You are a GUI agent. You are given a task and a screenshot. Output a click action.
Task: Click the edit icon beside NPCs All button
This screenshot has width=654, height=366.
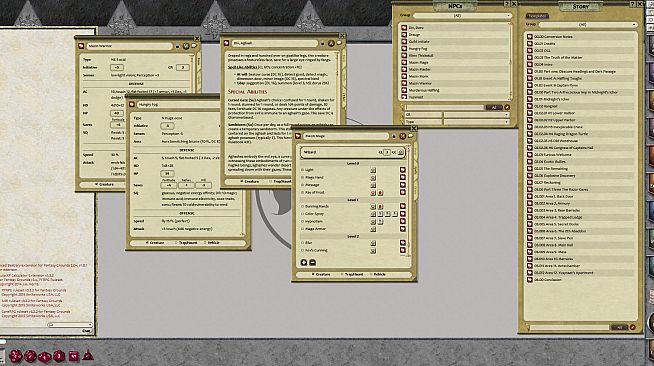(x=507, y=108)
